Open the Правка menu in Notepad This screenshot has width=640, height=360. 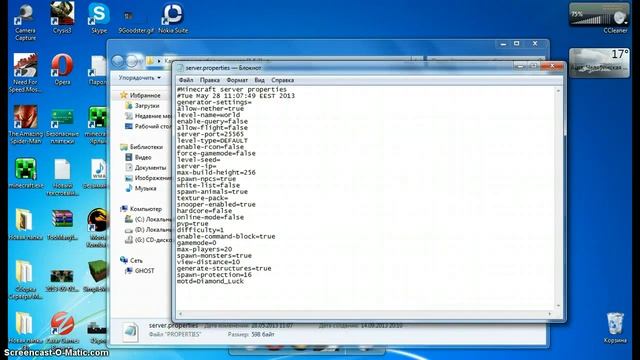click(x=210, y=80)
